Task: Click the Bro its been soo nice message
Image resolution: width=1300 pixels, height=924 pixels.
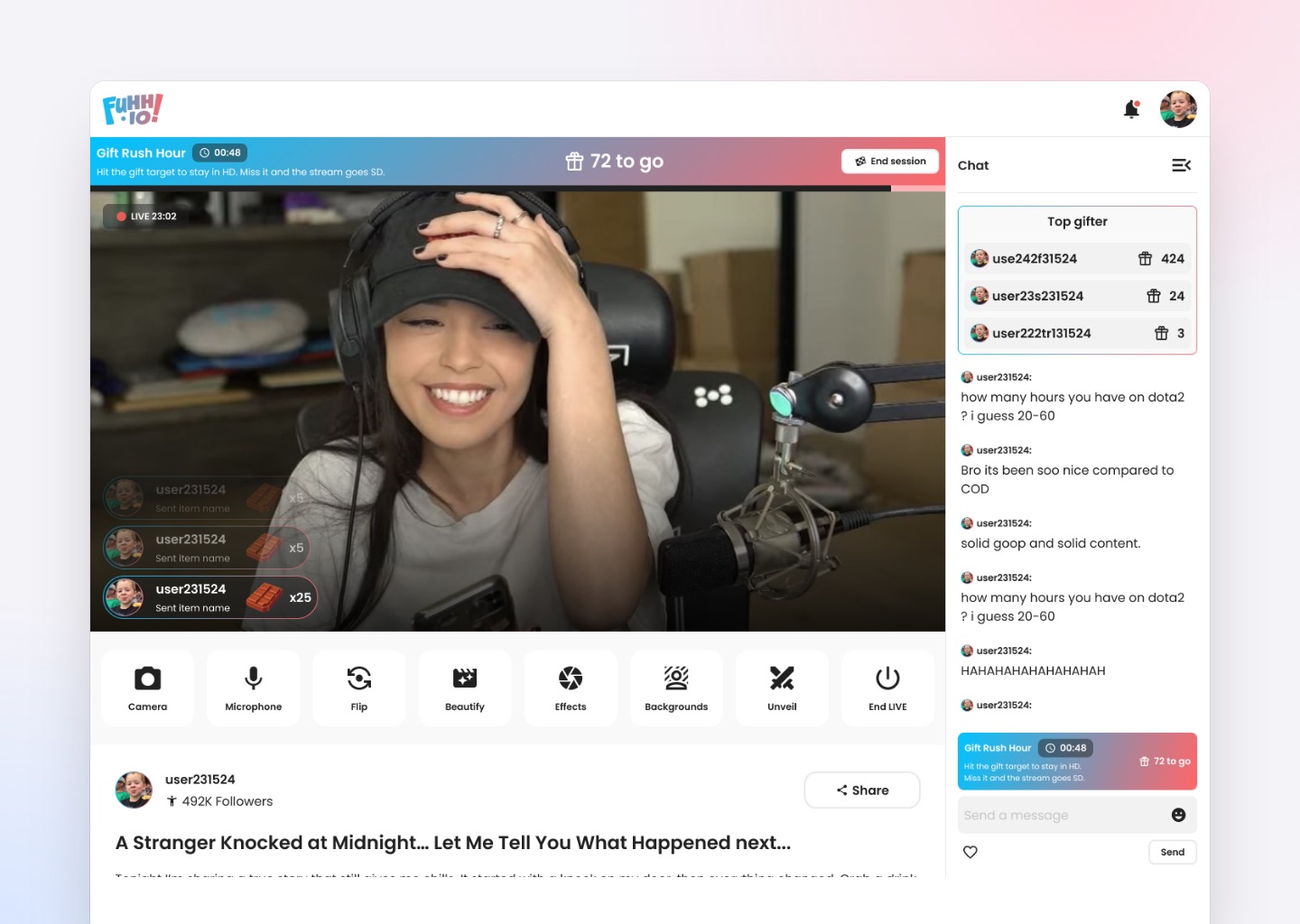Action: point(1067,479)
